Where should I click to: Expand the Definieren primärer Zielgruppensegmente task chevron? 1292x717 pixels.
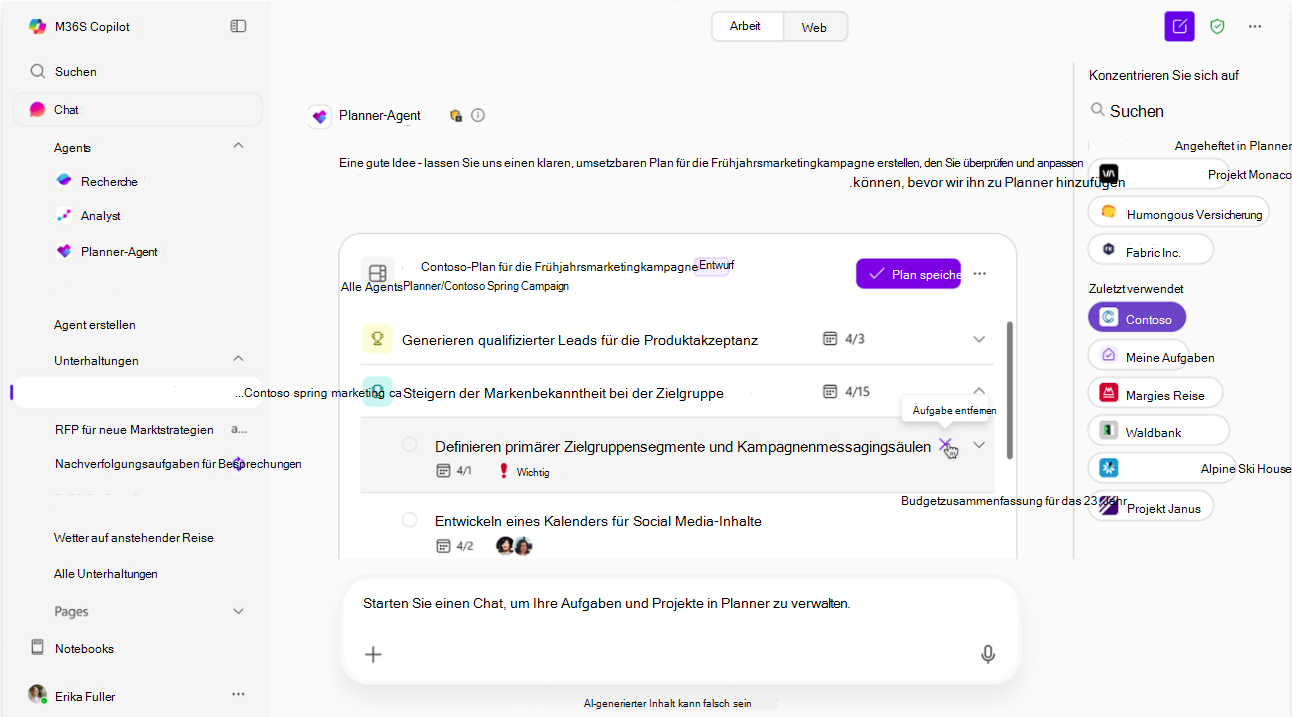pos(980,445)
